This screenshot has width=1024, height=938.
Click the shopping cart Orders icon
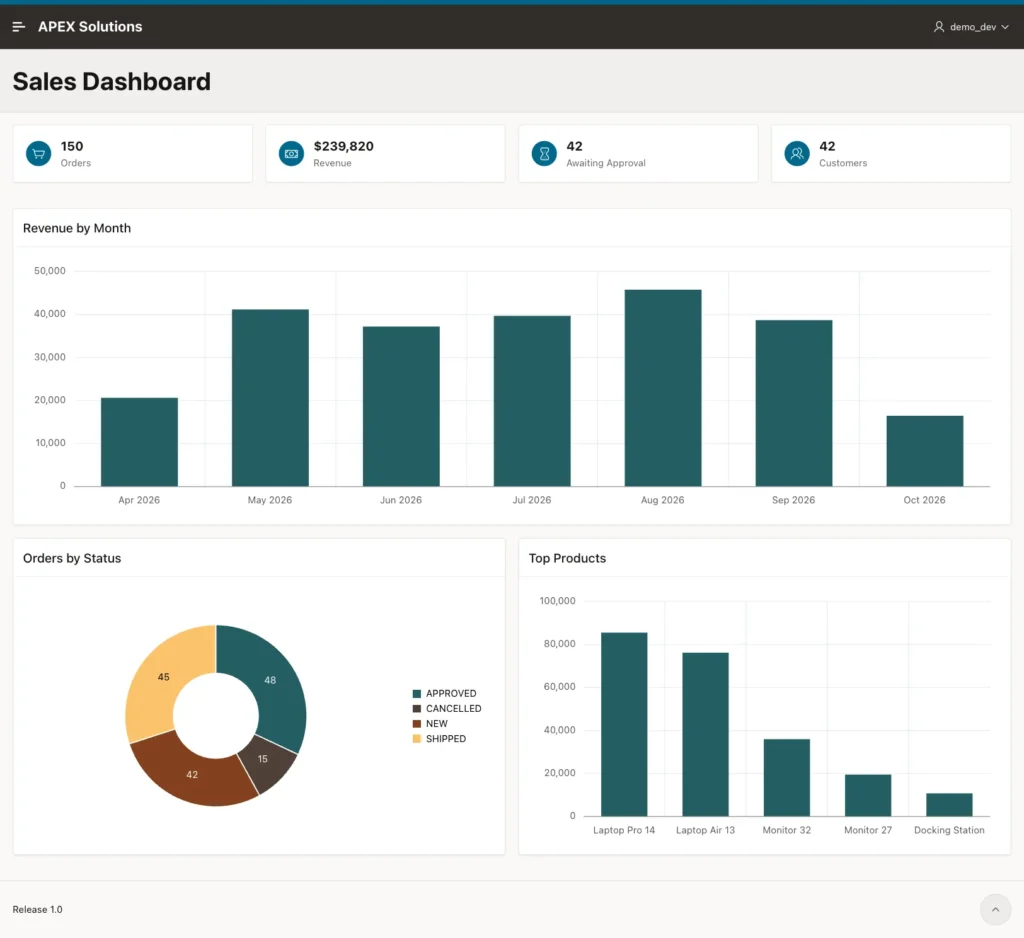[x=39, y=154]
